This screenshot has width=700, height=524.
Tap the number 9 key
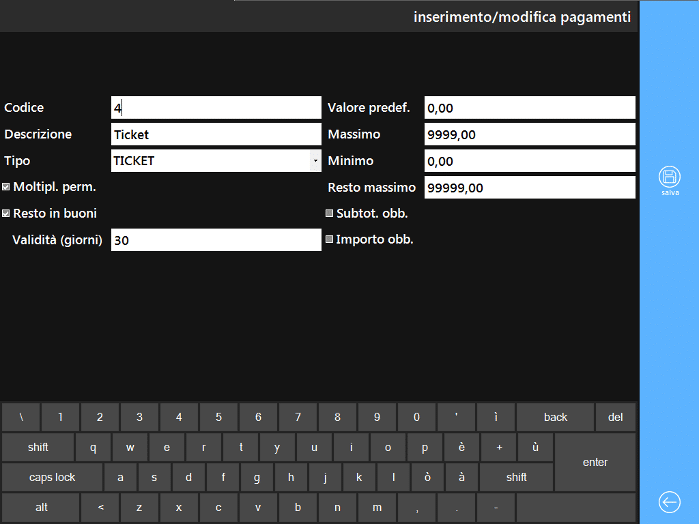coord(377,417)
